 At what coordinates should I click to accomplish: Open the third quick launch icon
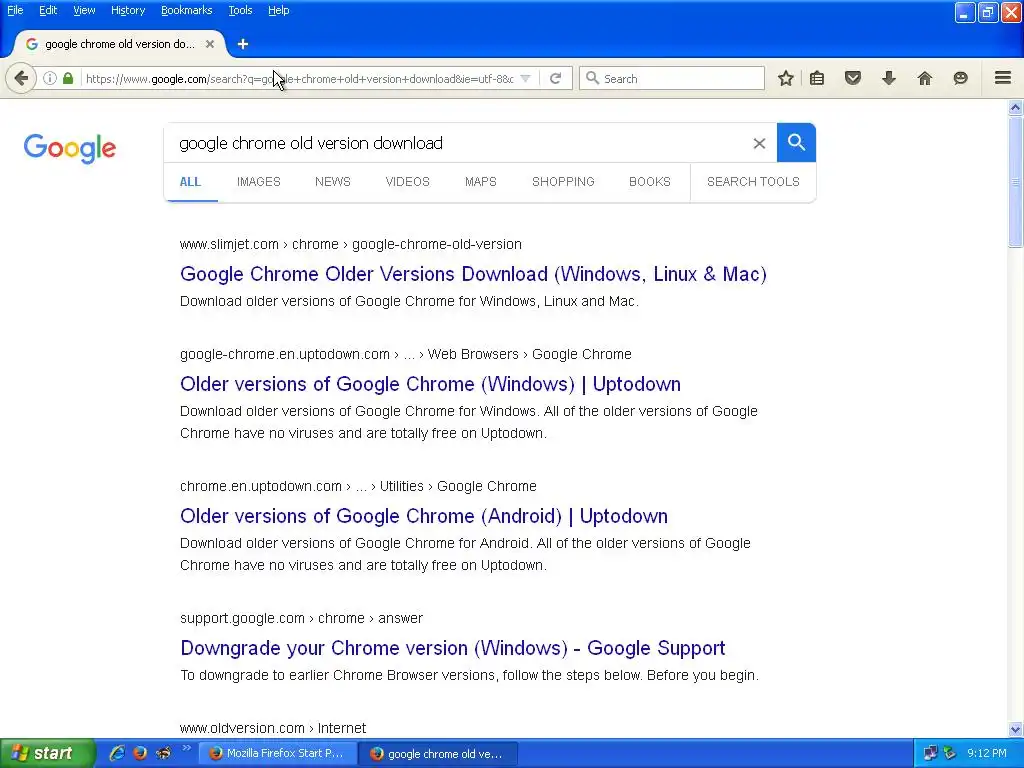[163, 753]
